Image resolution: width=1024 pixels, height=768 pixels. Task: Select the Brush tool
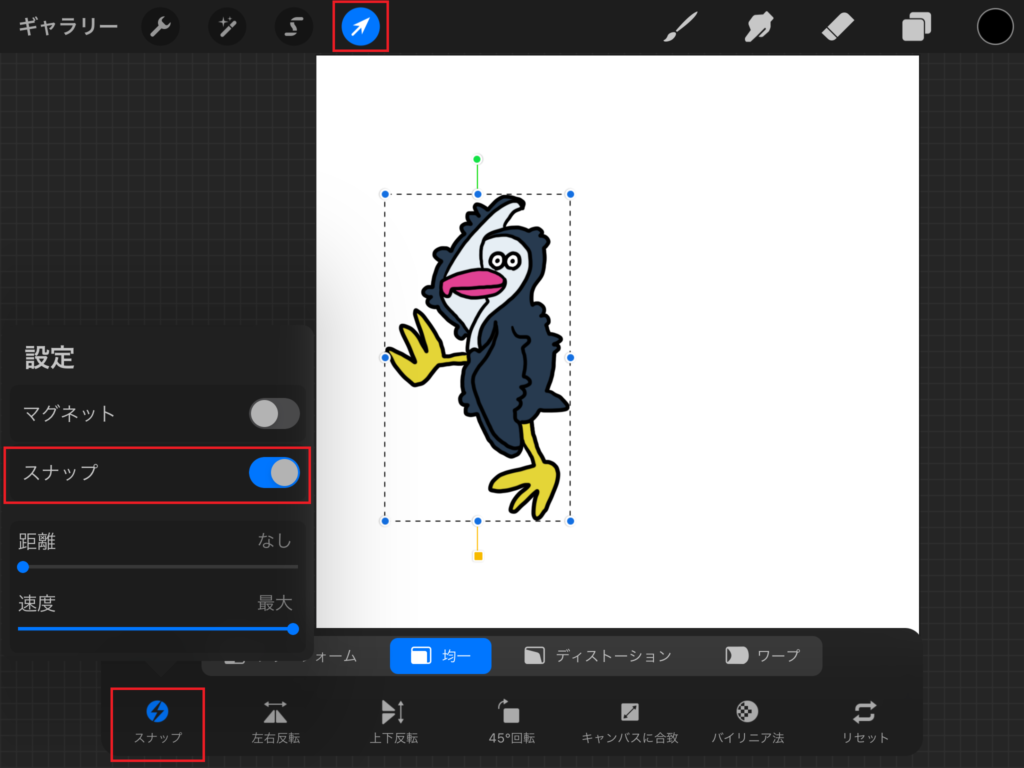click(681, 27)
